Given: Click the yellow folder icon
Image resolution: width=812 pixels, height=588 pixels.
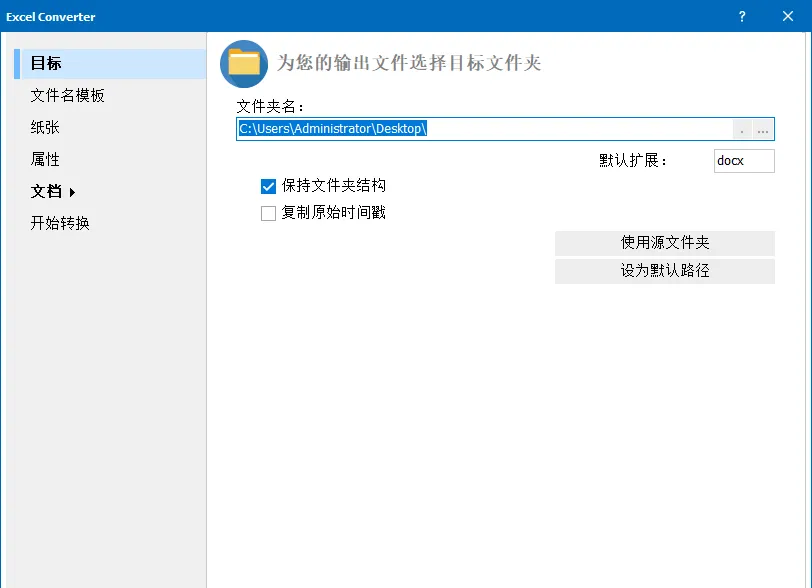Looking at the screenshot, I should tap(244, 64).
